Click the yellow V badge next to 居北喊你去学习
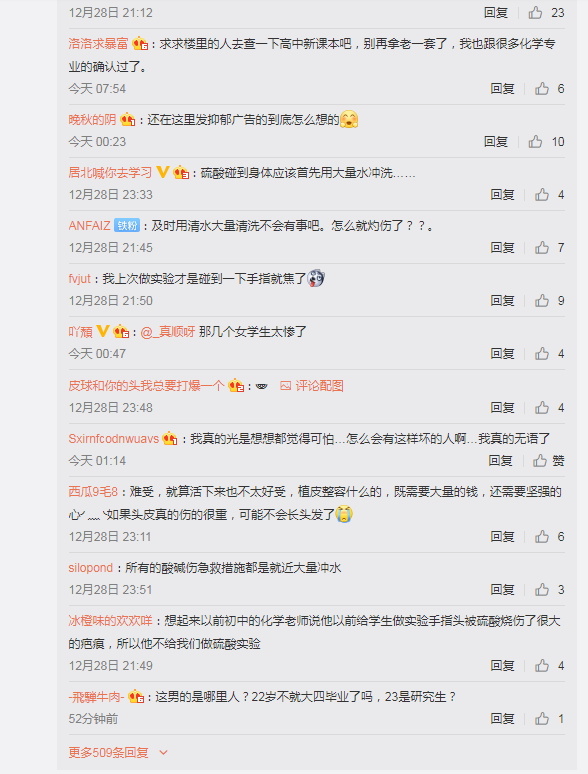588x774 pixels. point(162,172)
